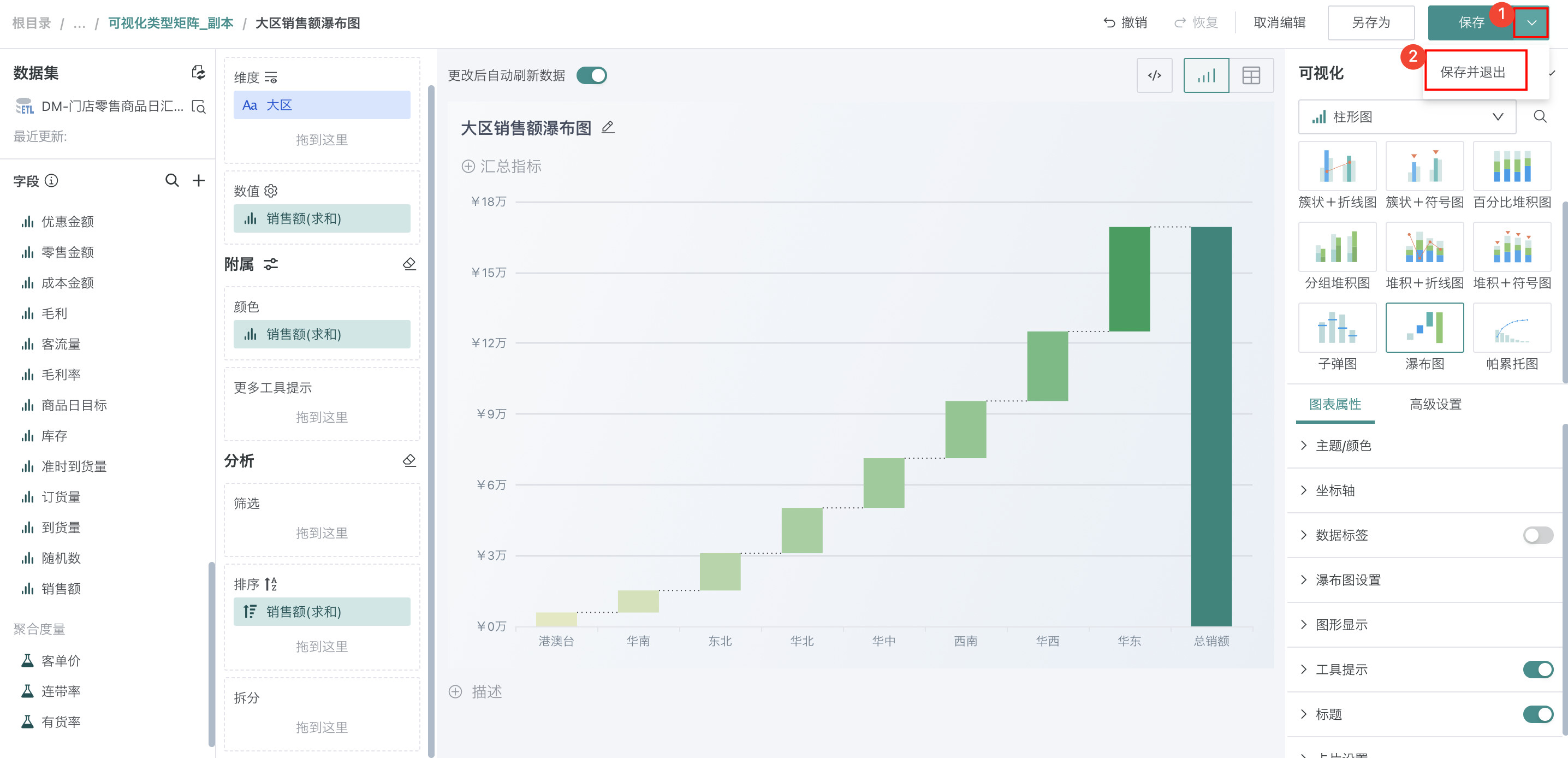Switch to the 高级设置 tab
The width and height of the screenshot is (1568, 758).
(1435, 404)
